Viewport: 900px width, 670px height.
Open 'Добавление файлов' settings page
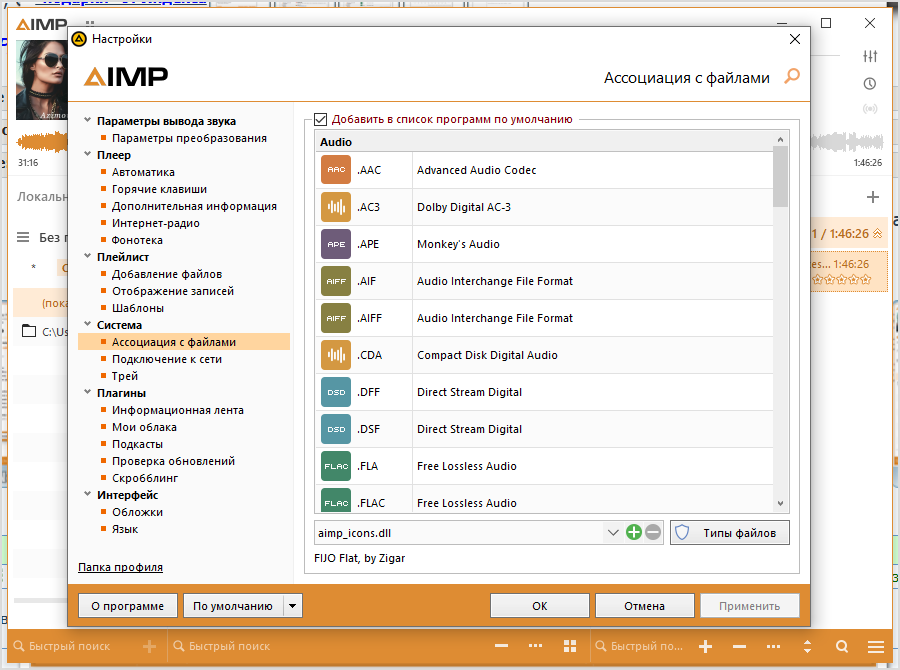pyautogui.click(x=166, y=274)
